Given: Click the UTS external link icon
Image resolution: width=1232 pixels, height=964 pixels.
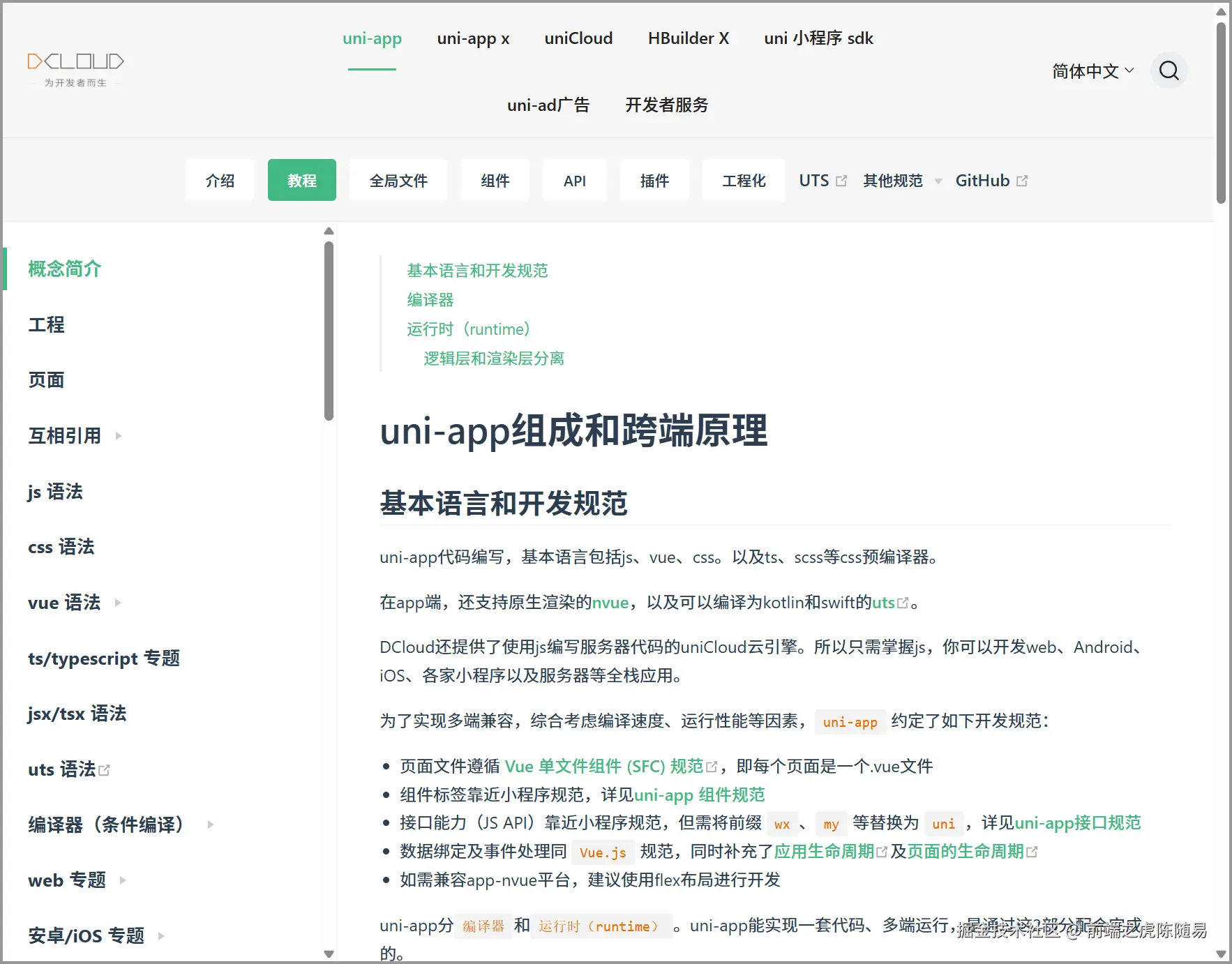Looking at the screenshot, I should coord(841,181).
